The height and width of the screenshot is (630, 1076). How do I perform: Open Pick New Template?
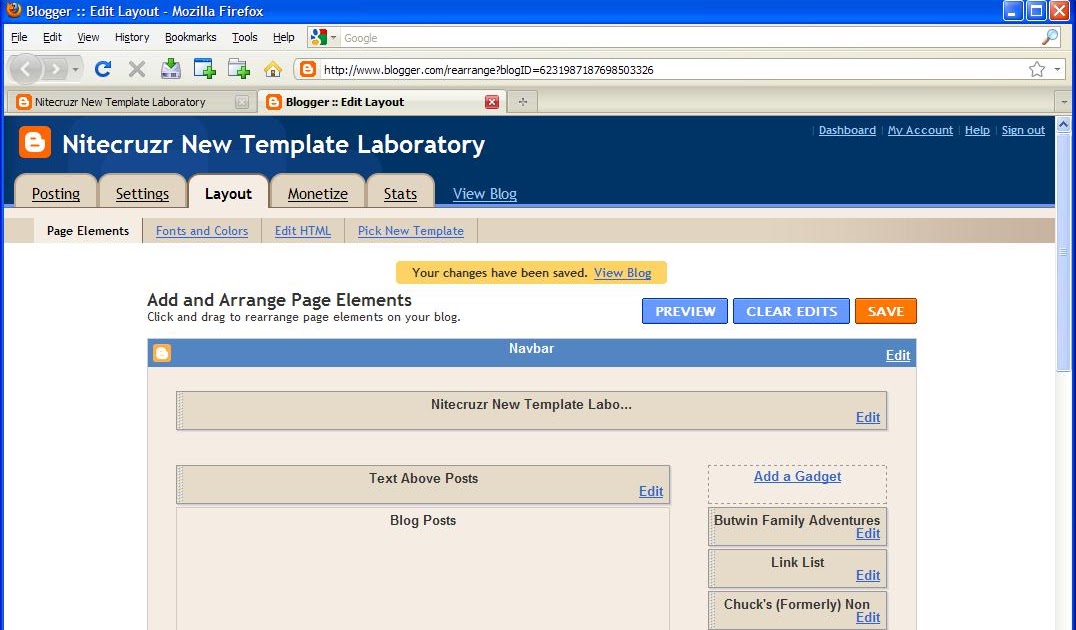pyautogui.click(x=410, y=231)
